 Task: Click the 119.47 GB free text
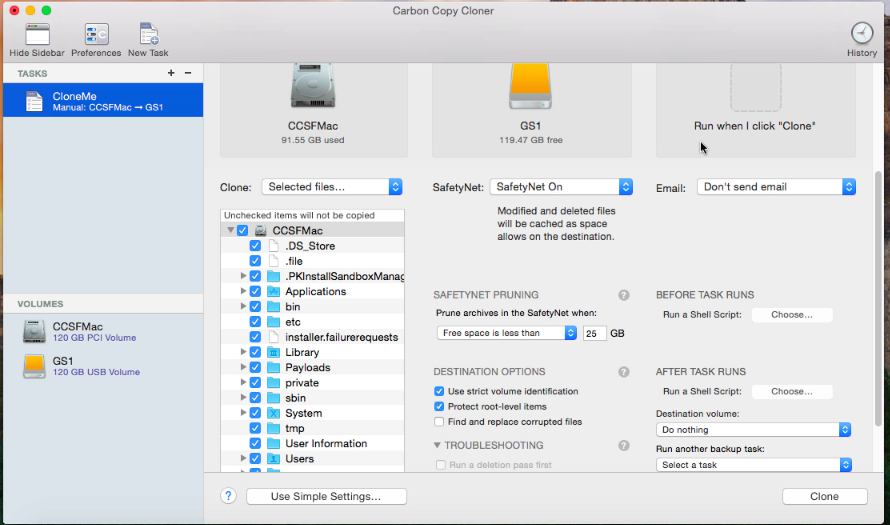[x=531, y=140]
